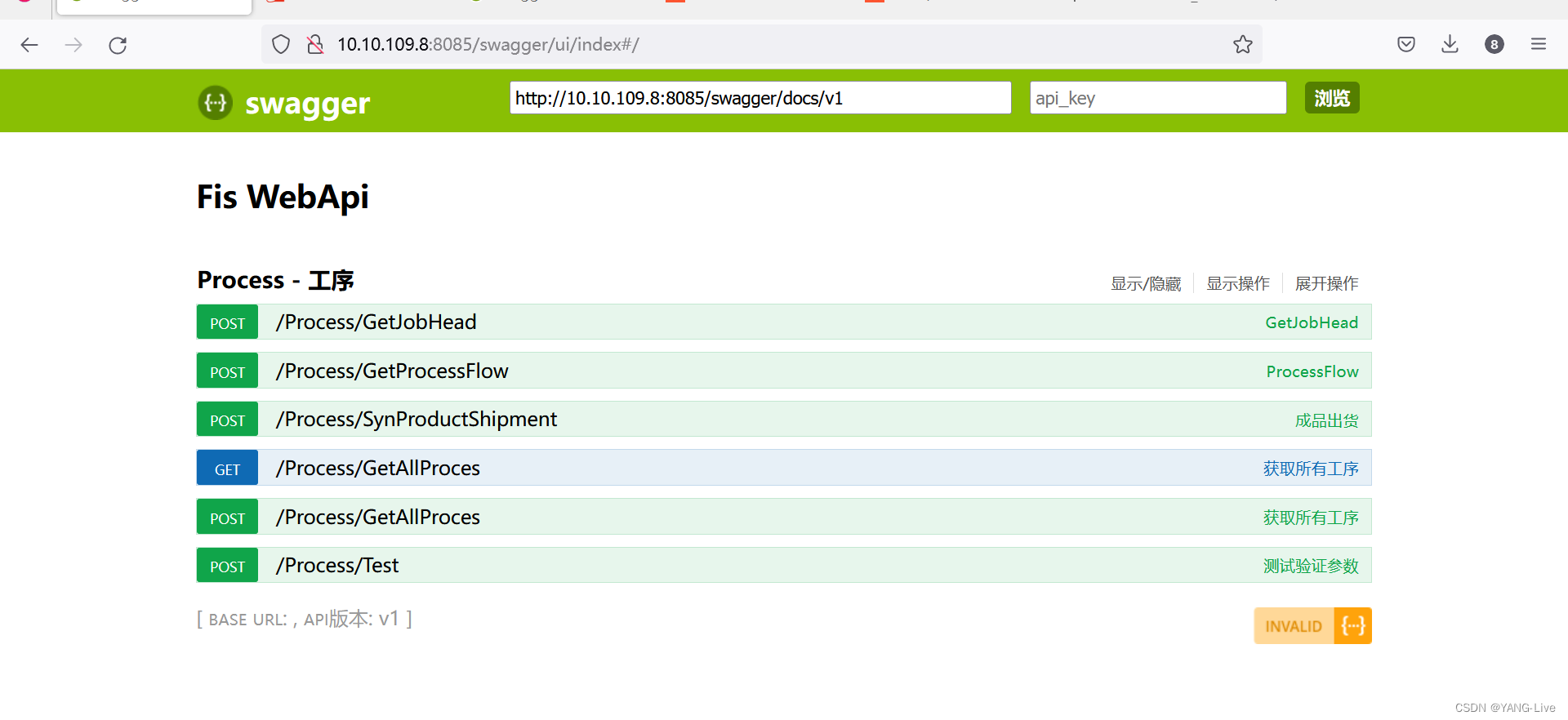Expand the /Process/GetProcessFlow operation path
The image size is (1568, 720).
point(392,371)
